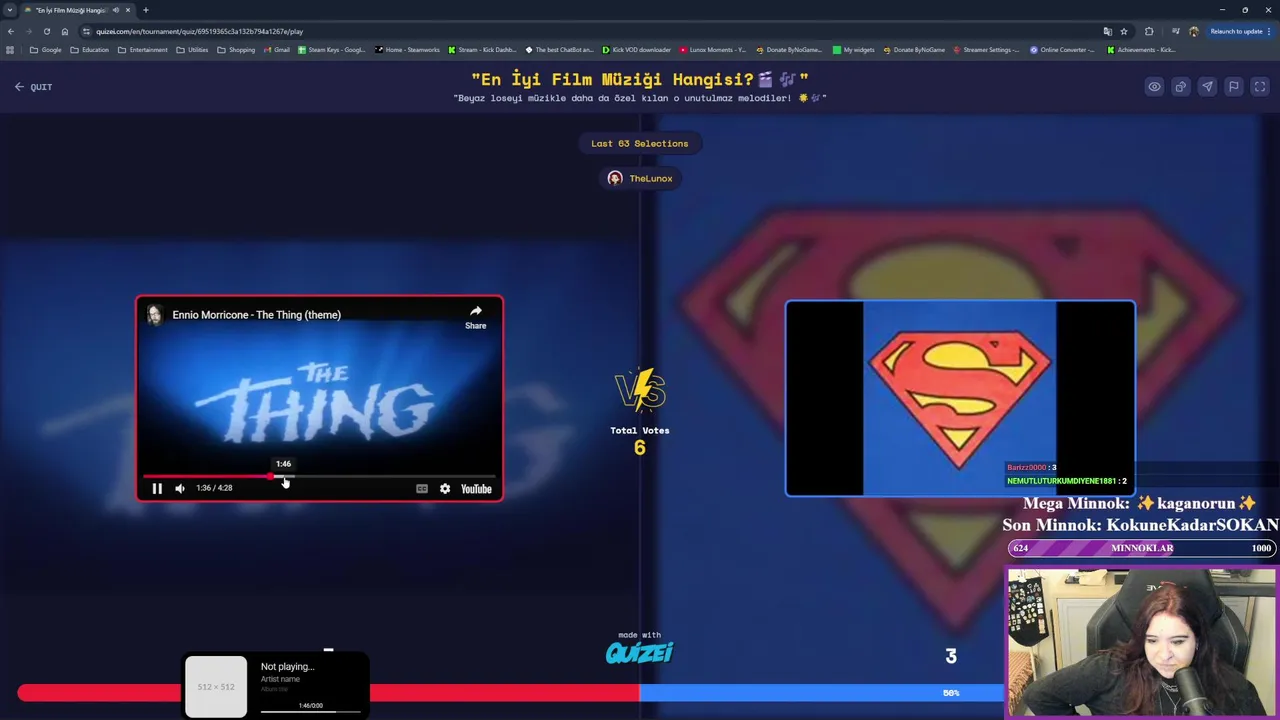Open Lunox Moments YouTube bookmark
Viewport: 1280px width, 720px height.
coord(713,50)
